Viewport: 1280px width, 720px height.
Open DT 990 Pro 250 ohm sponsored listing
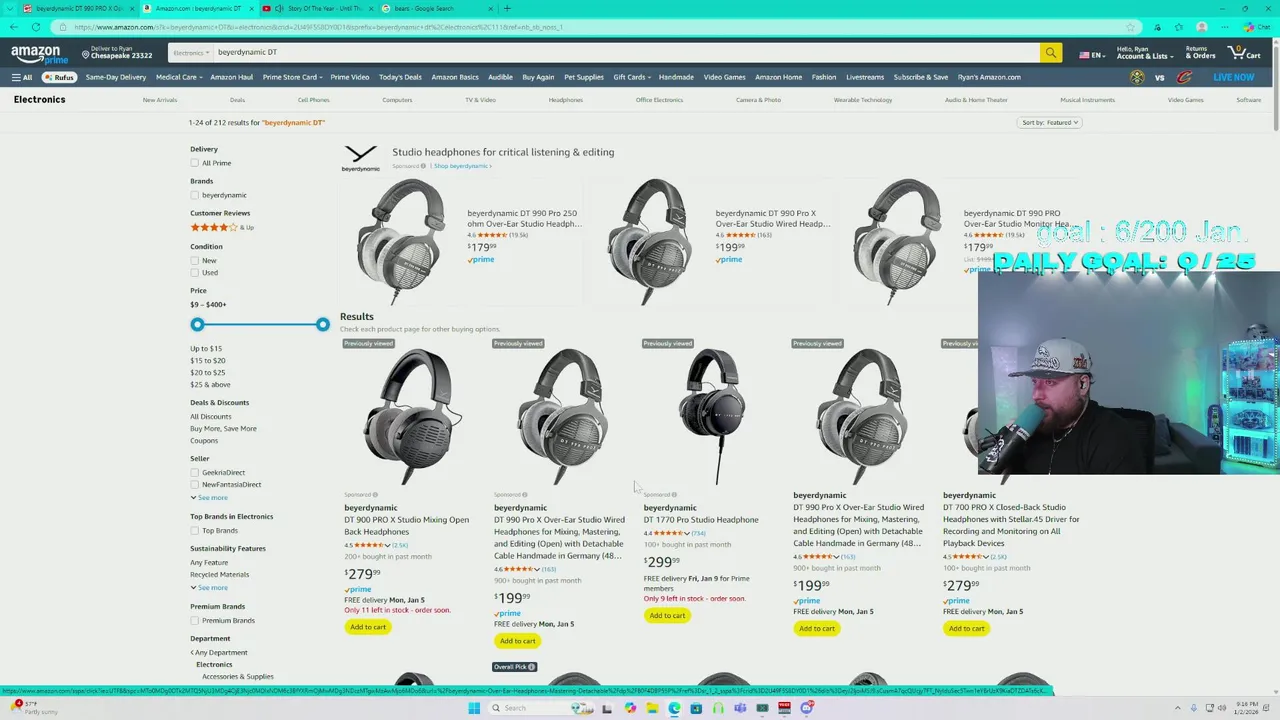523,218
